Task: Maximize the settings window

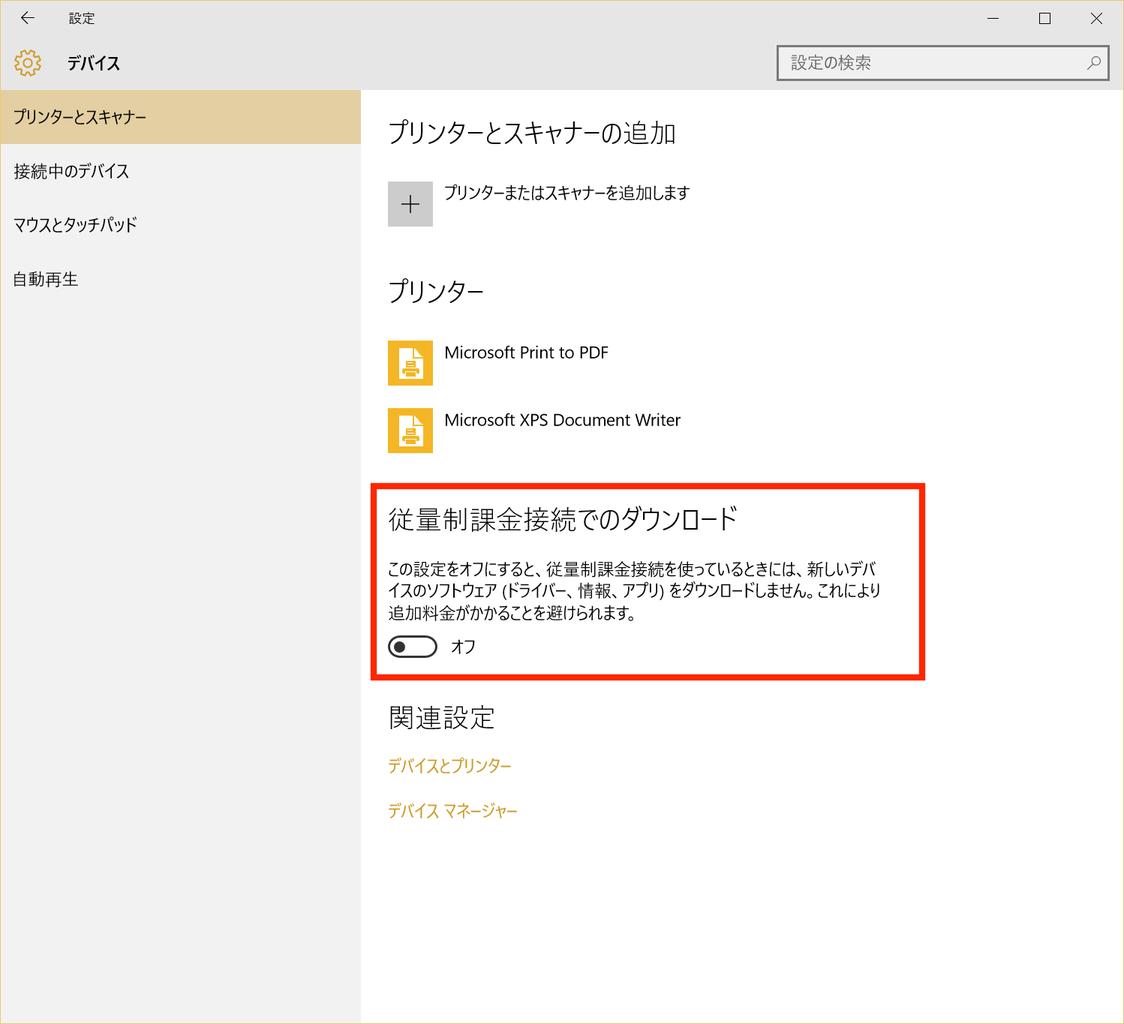Action: pos(1044,18)
